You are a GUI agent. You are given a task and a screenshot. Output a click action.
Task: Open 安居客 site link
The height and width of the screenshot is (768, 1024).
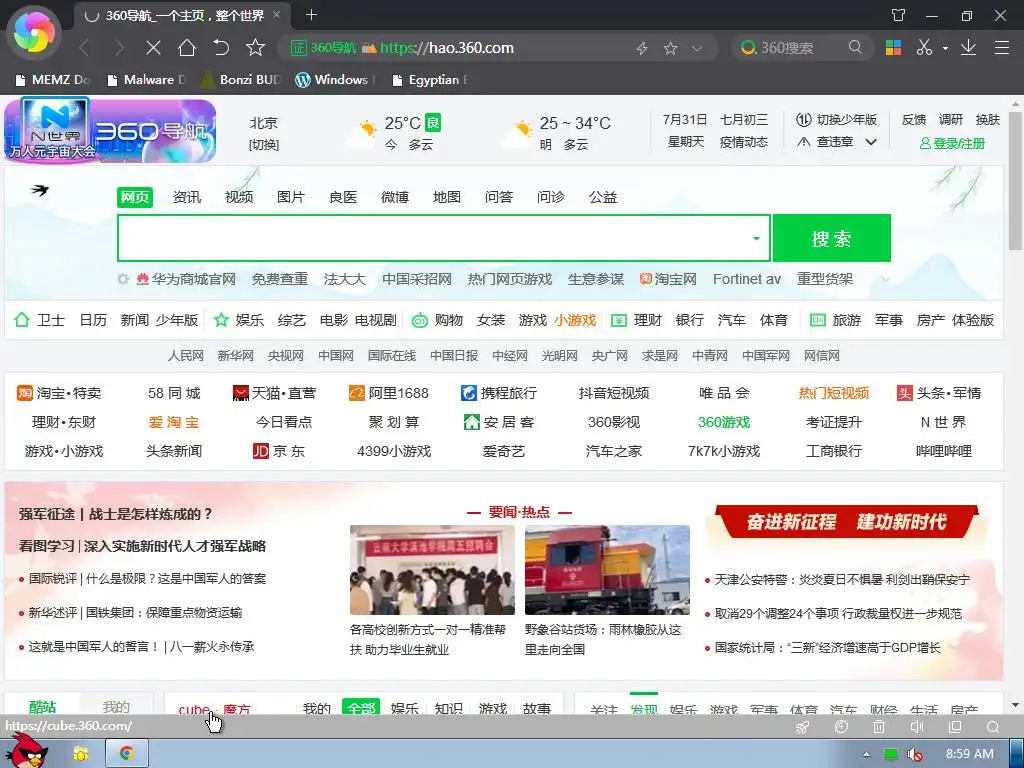coord(499,423)
